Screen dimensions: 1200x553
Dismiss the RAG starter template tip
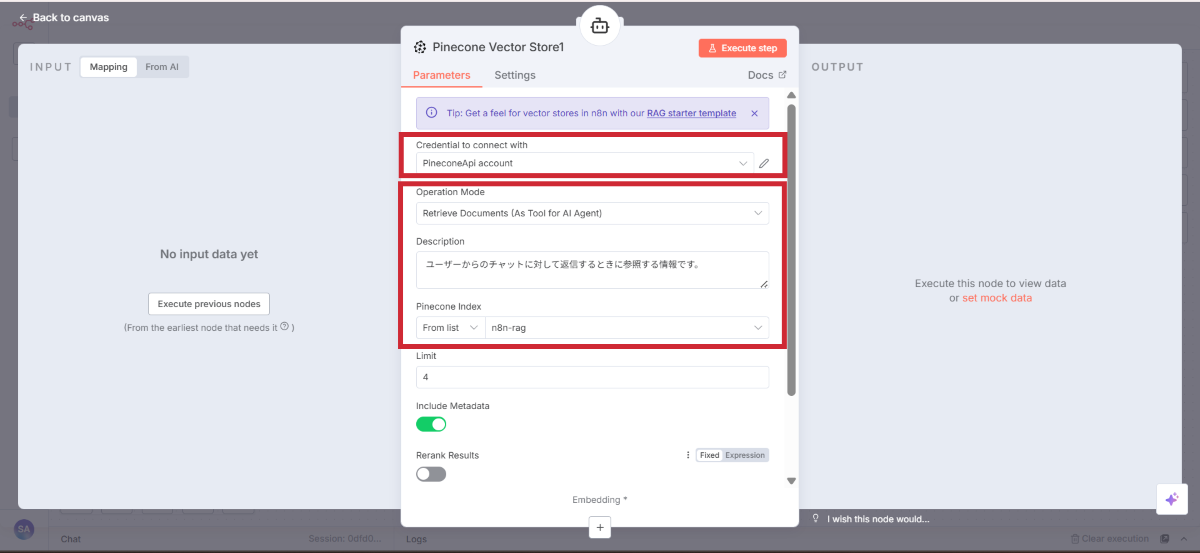pos(754,113)
